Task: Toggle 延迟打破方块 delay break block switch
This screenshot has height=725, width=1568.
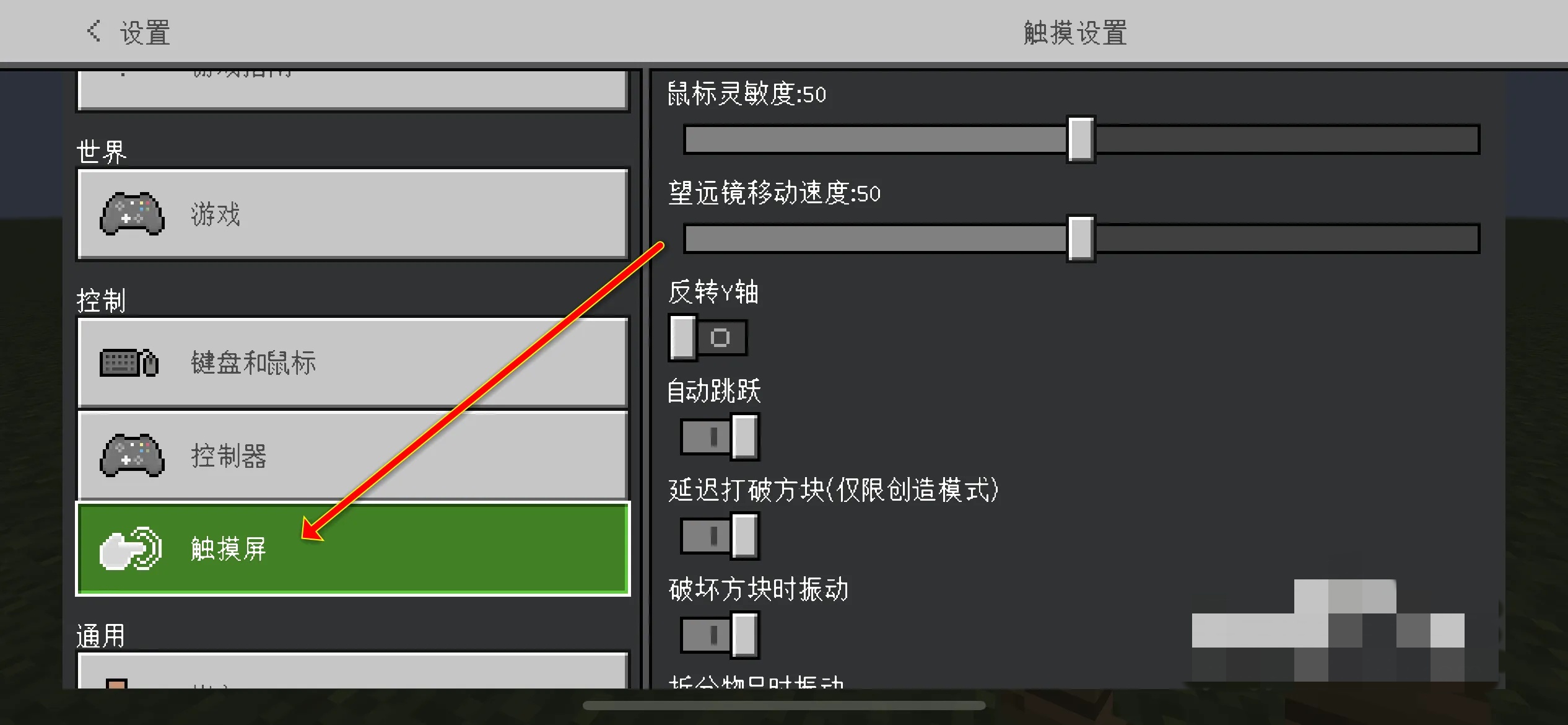Action: [709, 531]
